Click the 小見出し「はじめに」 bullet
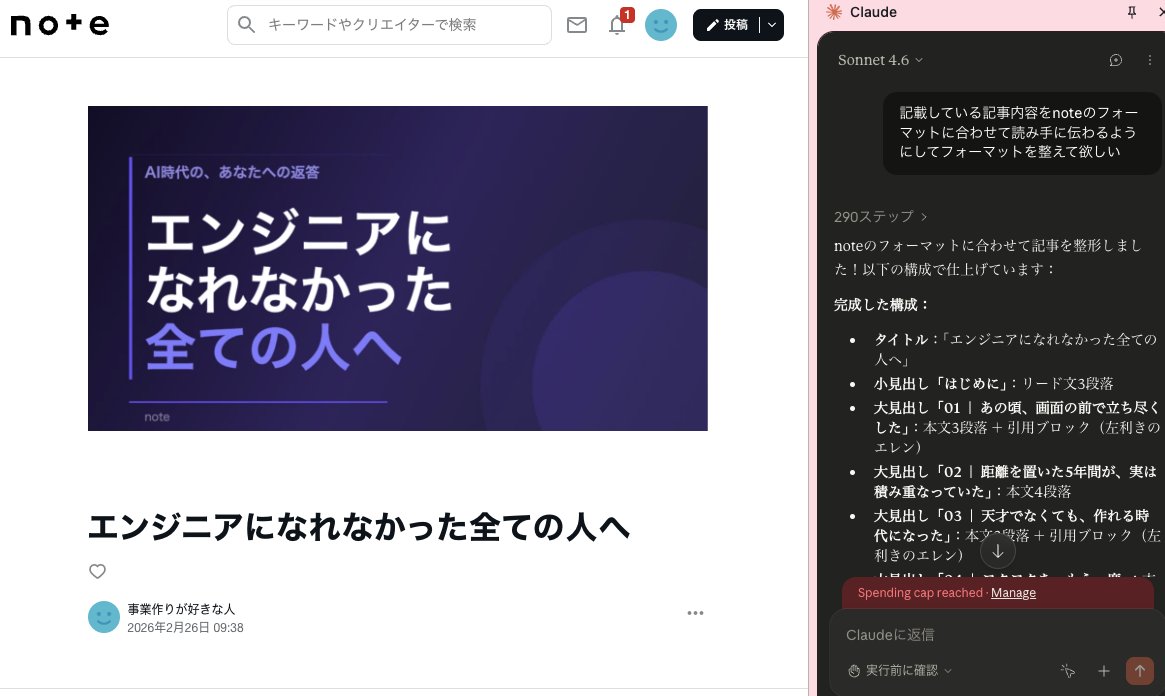The width and height of the screenshot is (1165, 696). [x=993, y=384]
